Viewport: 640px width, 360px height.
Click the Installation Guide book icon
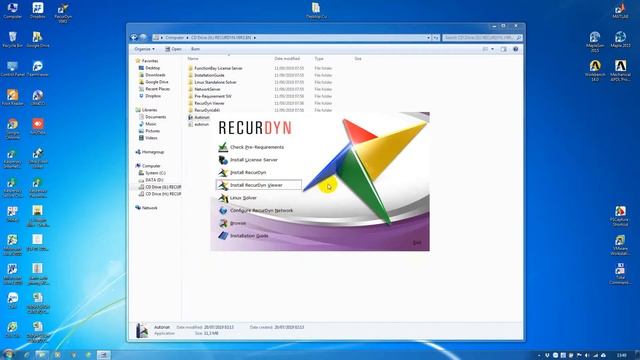click(223, 236)
